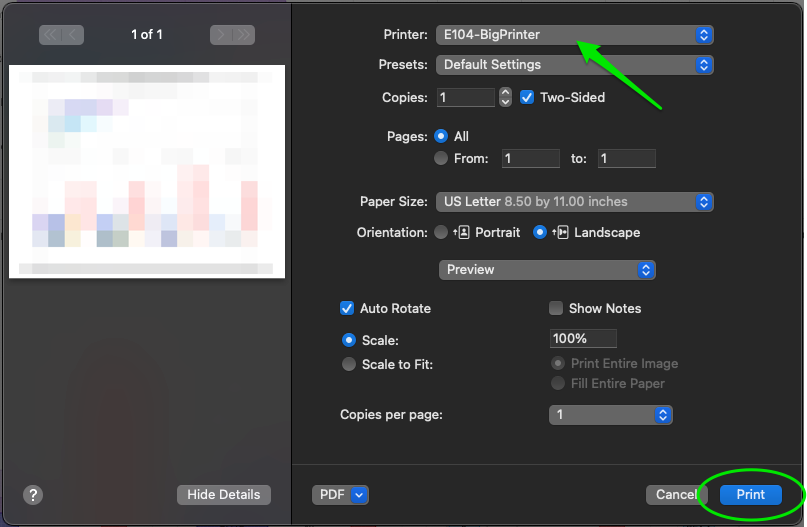Disable Auto Rotate checkbox

347,308
